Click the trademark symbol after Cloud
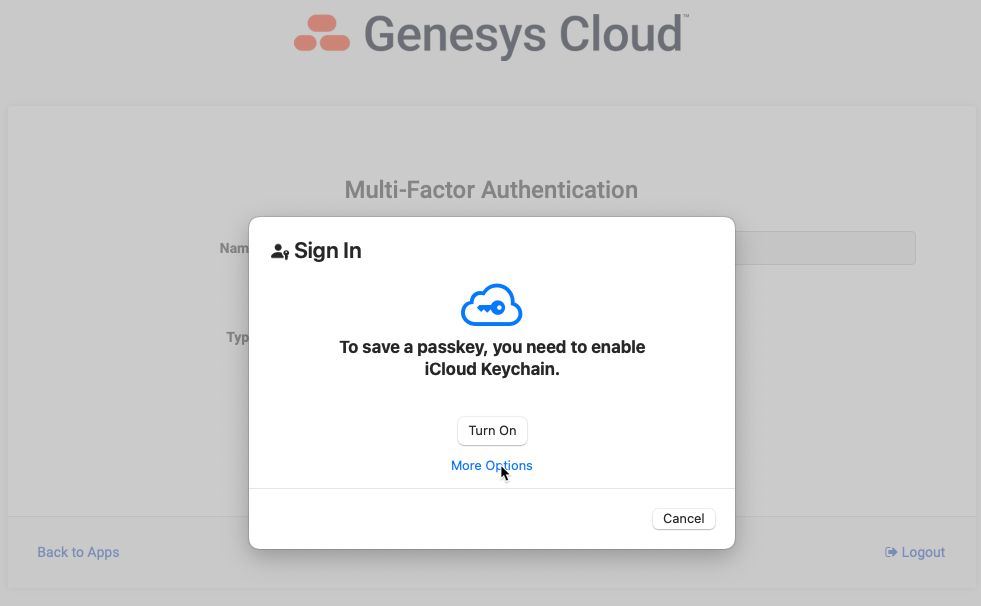 click(685, 17)
